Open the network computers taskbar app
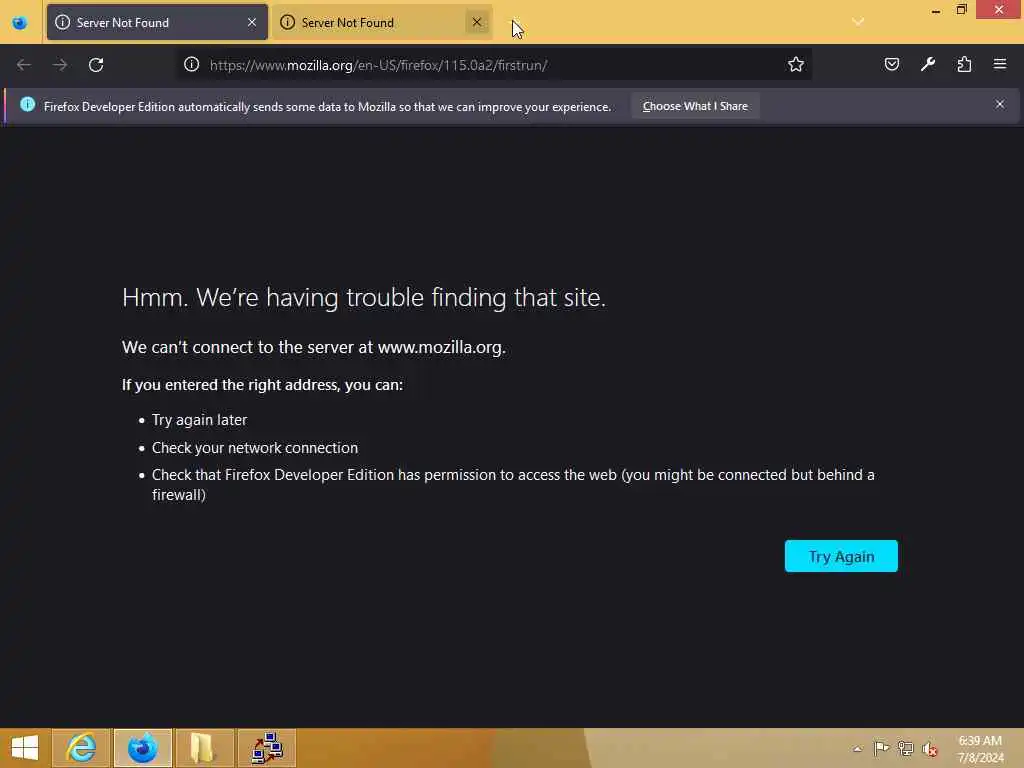 266,748
